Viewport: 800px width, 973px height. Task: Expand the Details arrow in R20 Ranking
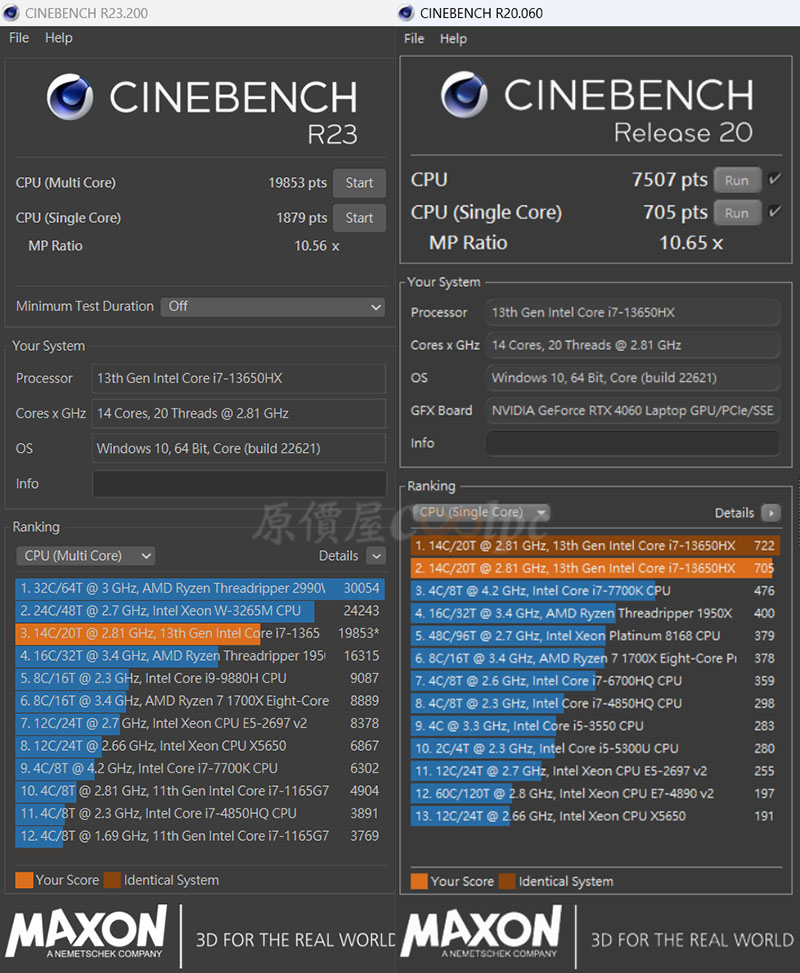pos(771,513)
